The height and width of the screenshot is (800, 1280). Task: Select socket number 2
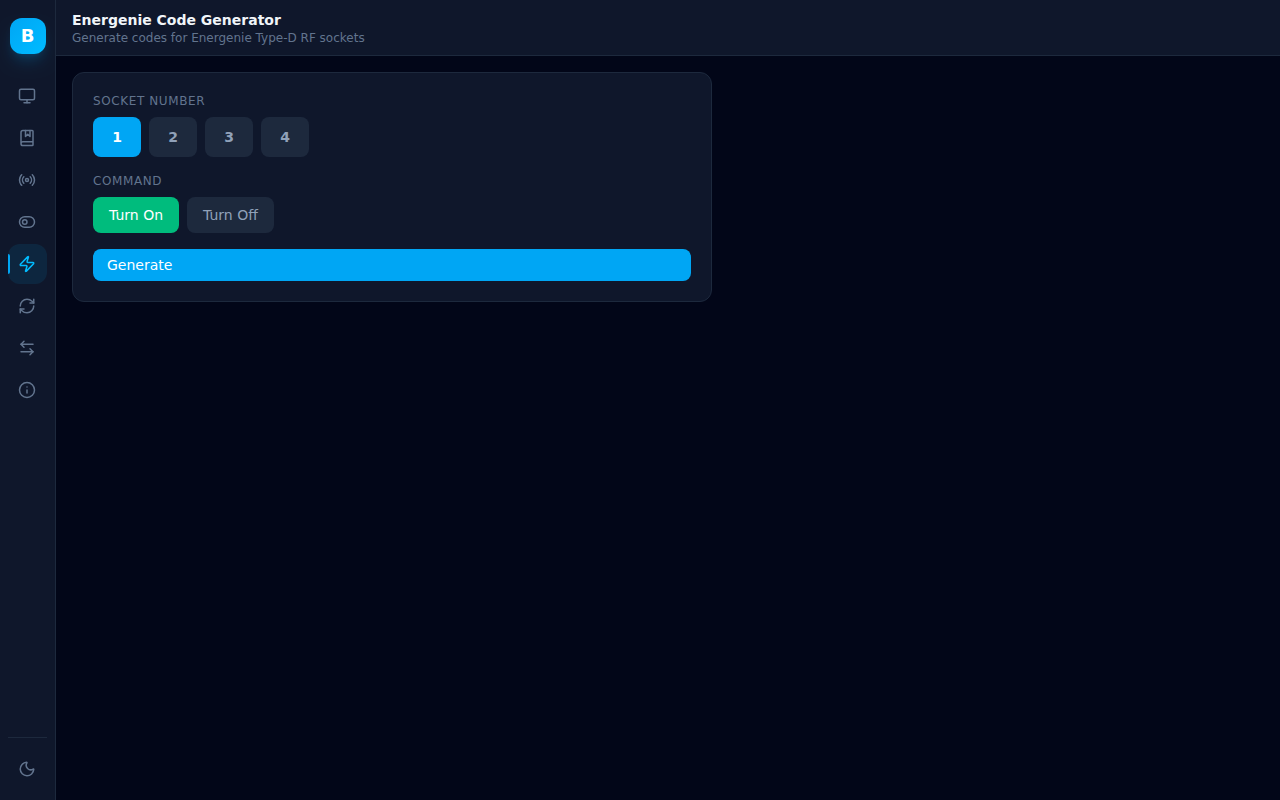pos(173,137)
